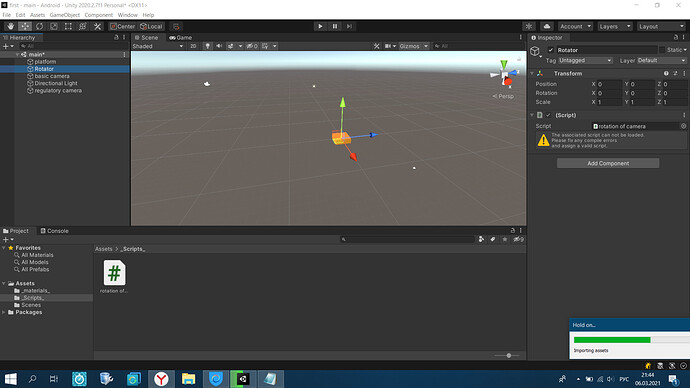The width and height of the screenshot is (690, 388).
Task: Select the Hand tool in toolbar
Action: (11, 26)
